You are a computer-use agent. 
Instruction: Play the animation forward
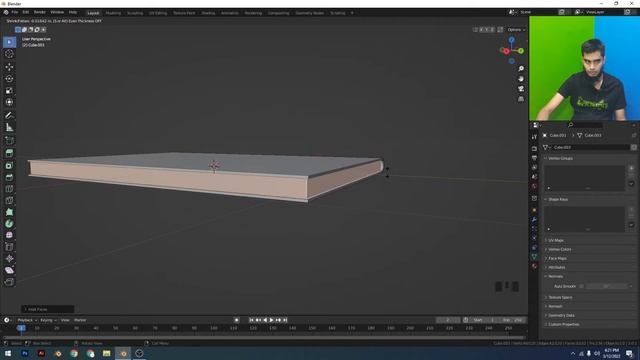[x=271, y=320]
